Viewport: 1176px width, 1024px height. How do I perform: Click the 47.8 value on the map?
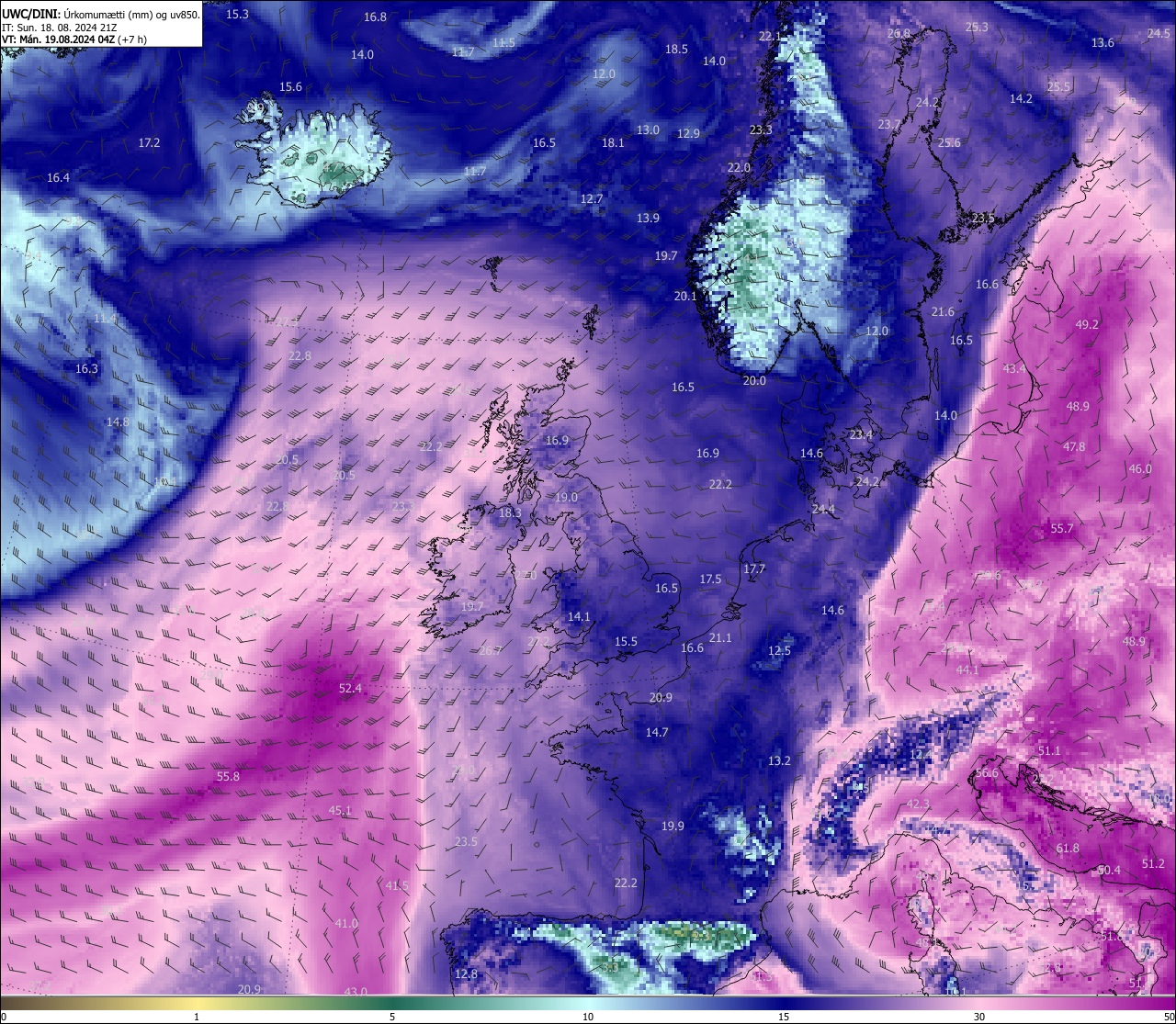[1074, 446]
